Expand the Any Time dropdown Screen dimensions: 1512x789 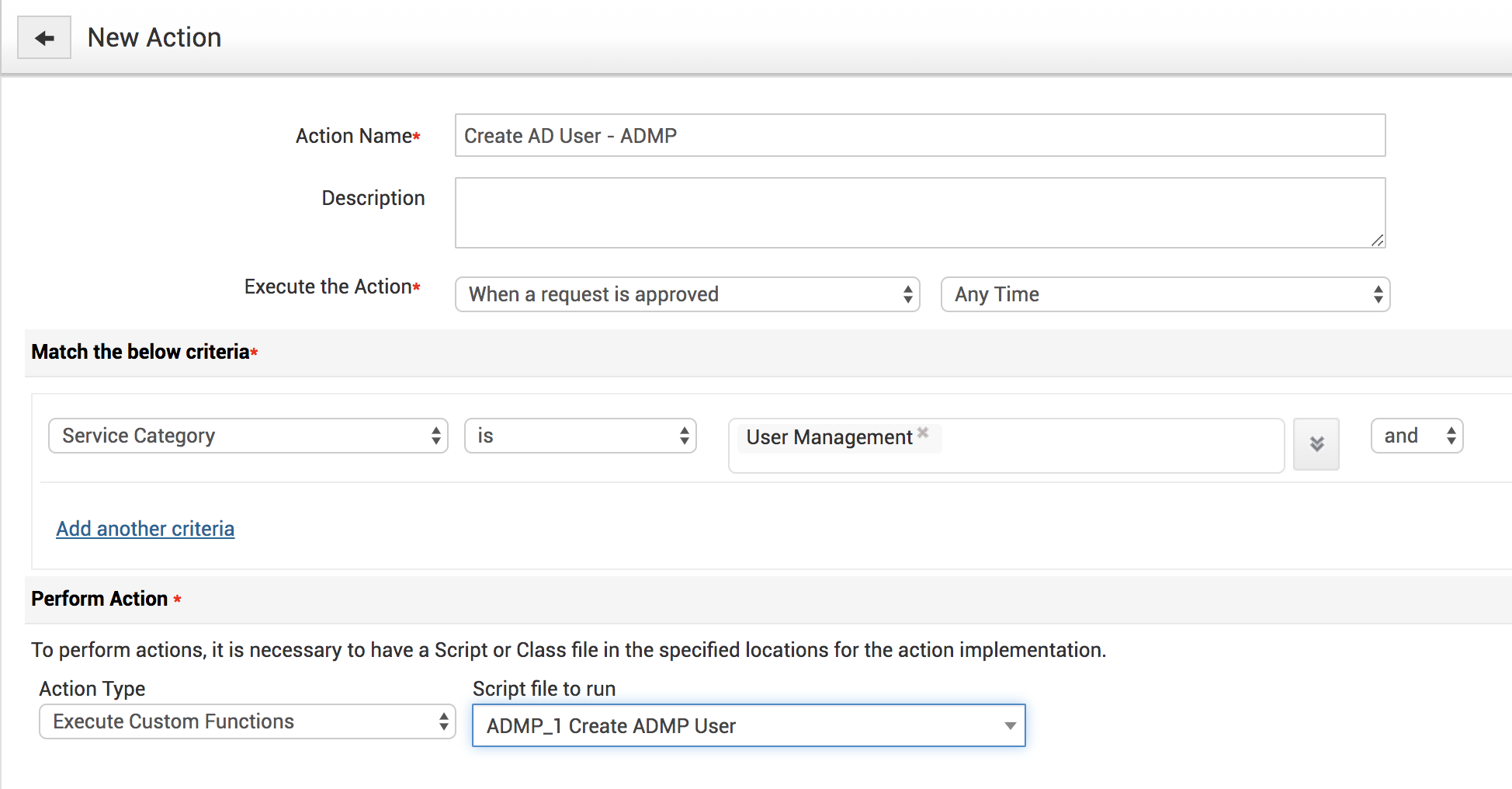[x=1164, y=294]
